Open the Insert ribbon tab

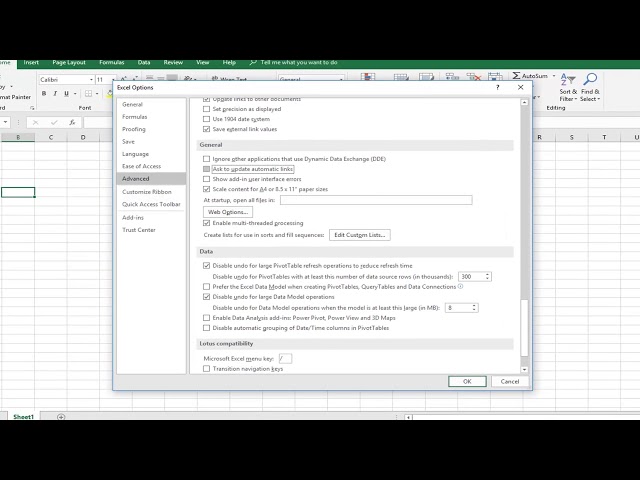click(x=31, y=62)
